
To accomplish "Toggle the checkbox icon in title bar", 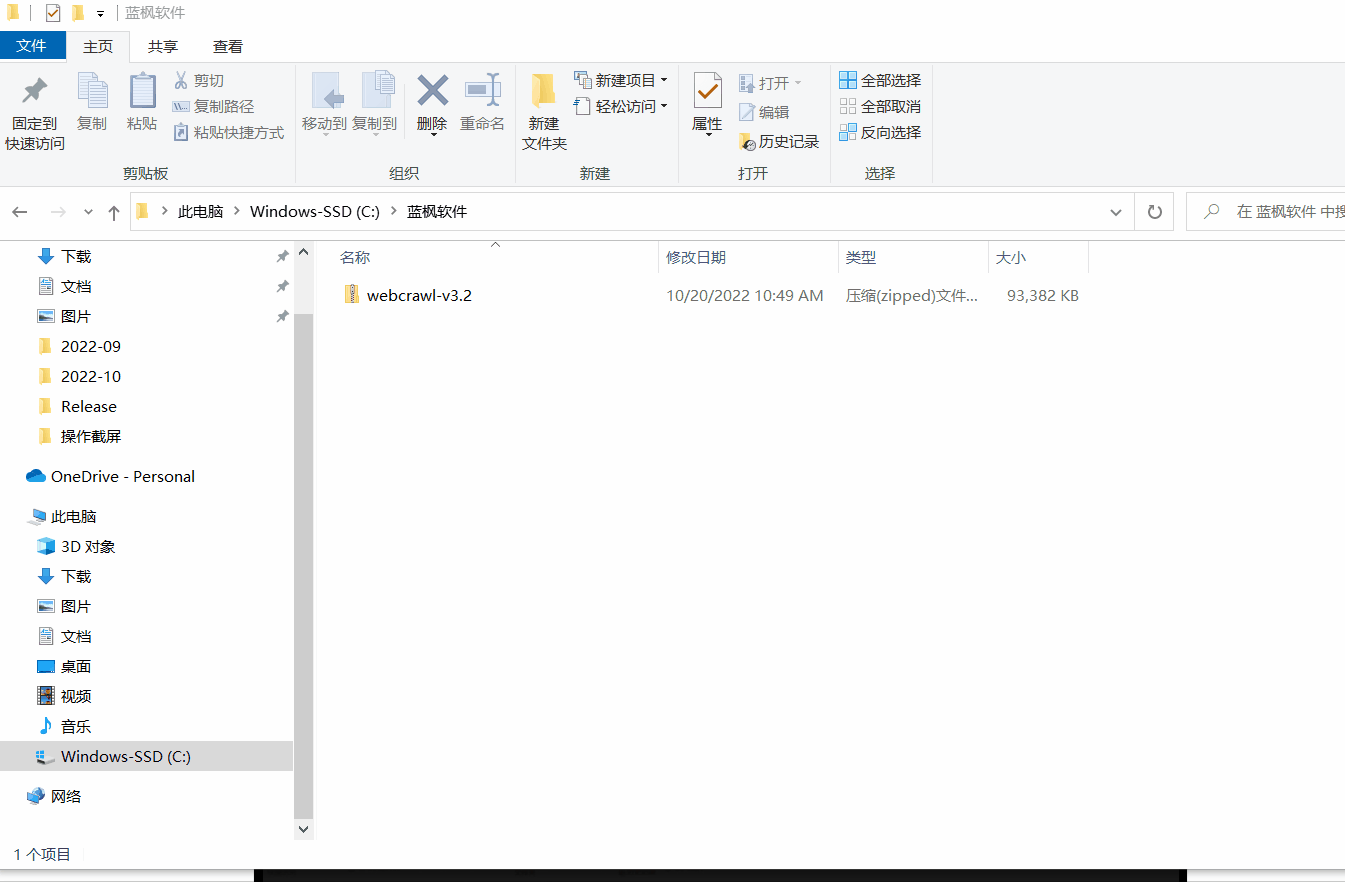I will (x=53, y=13).
